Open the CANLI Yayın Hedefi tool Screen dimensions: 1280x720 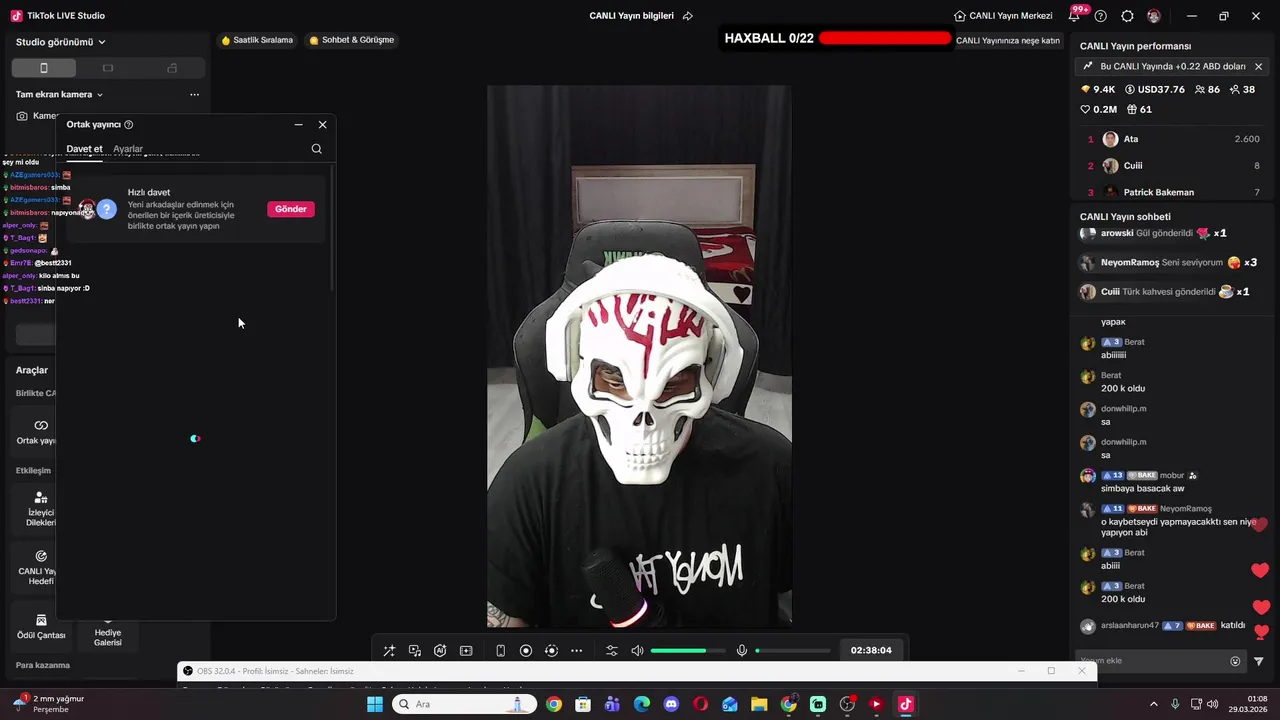(x=41, y=567)
